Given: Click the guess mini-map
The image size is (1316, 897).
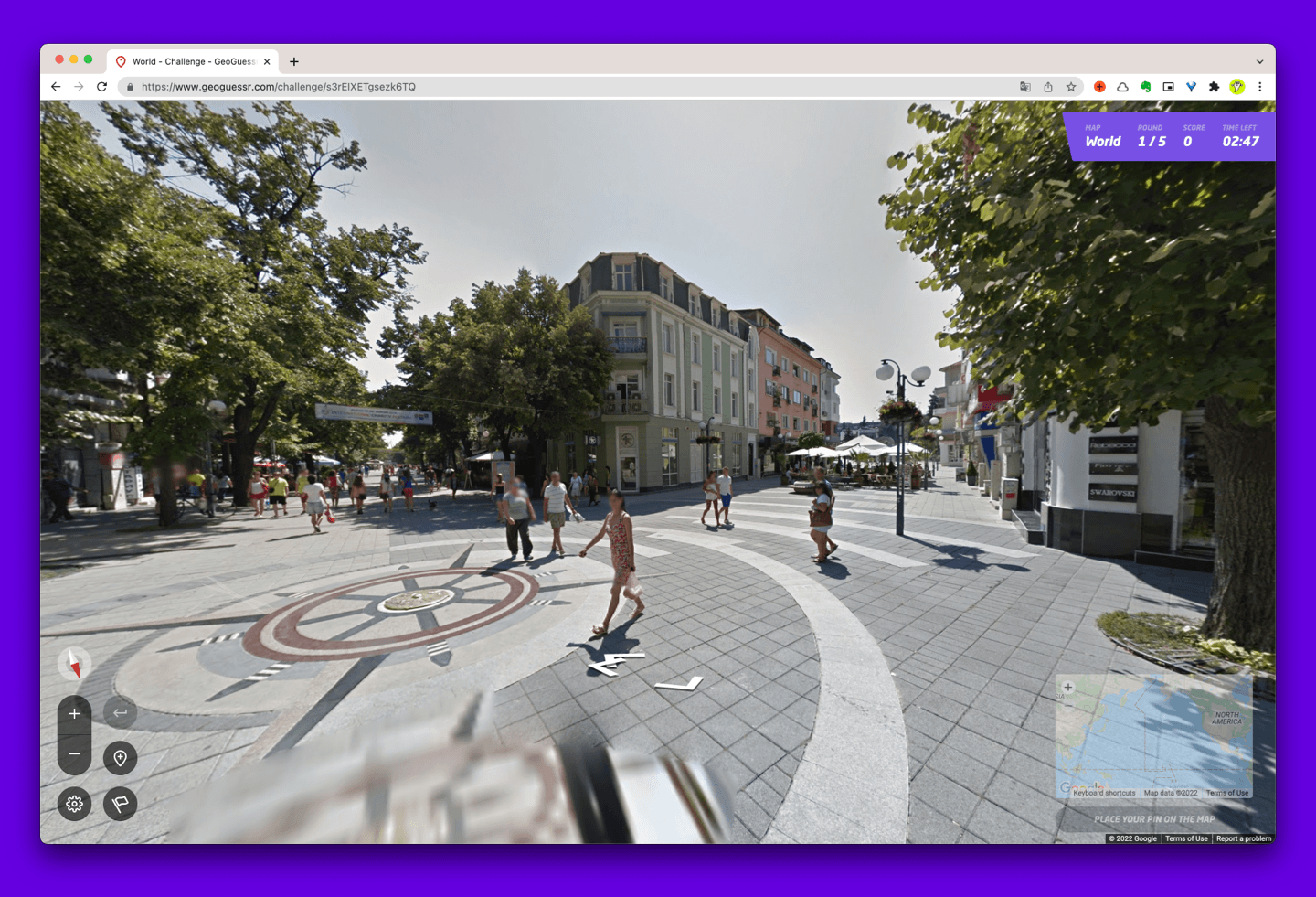Looking at the screenshot, I should tap(1153, 736).
